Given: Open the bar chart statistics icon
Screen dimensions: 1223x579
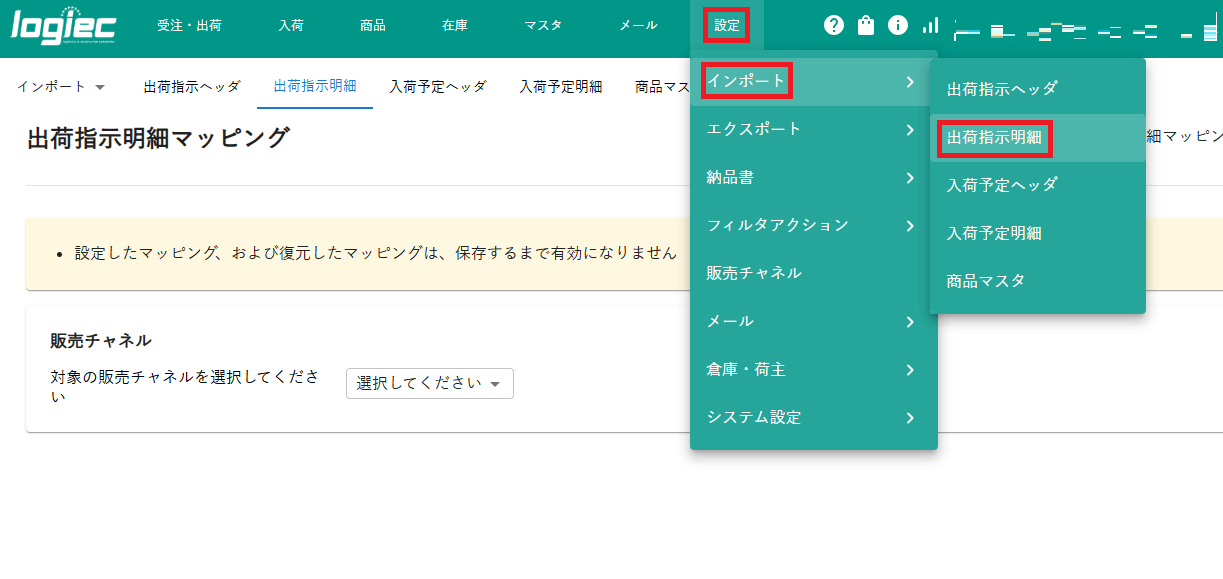Looking at the screenshot, I should (930, 24).
